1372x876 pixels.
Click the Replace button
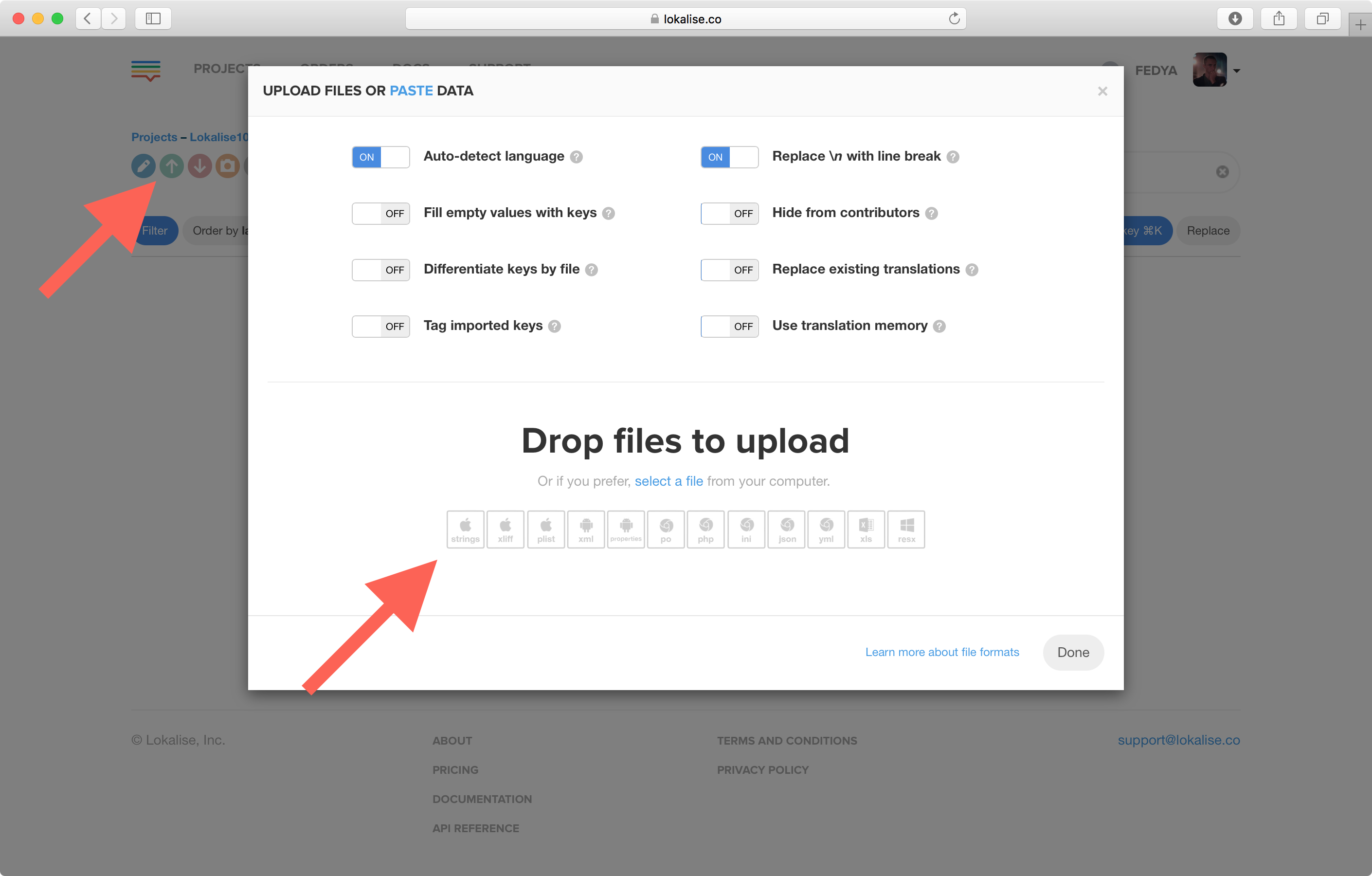pos(1208,231)
